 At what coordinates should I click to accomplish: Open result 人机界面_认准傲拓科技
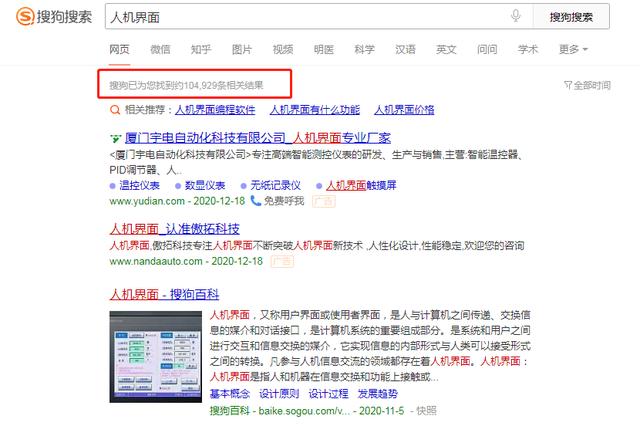point(175,229)
